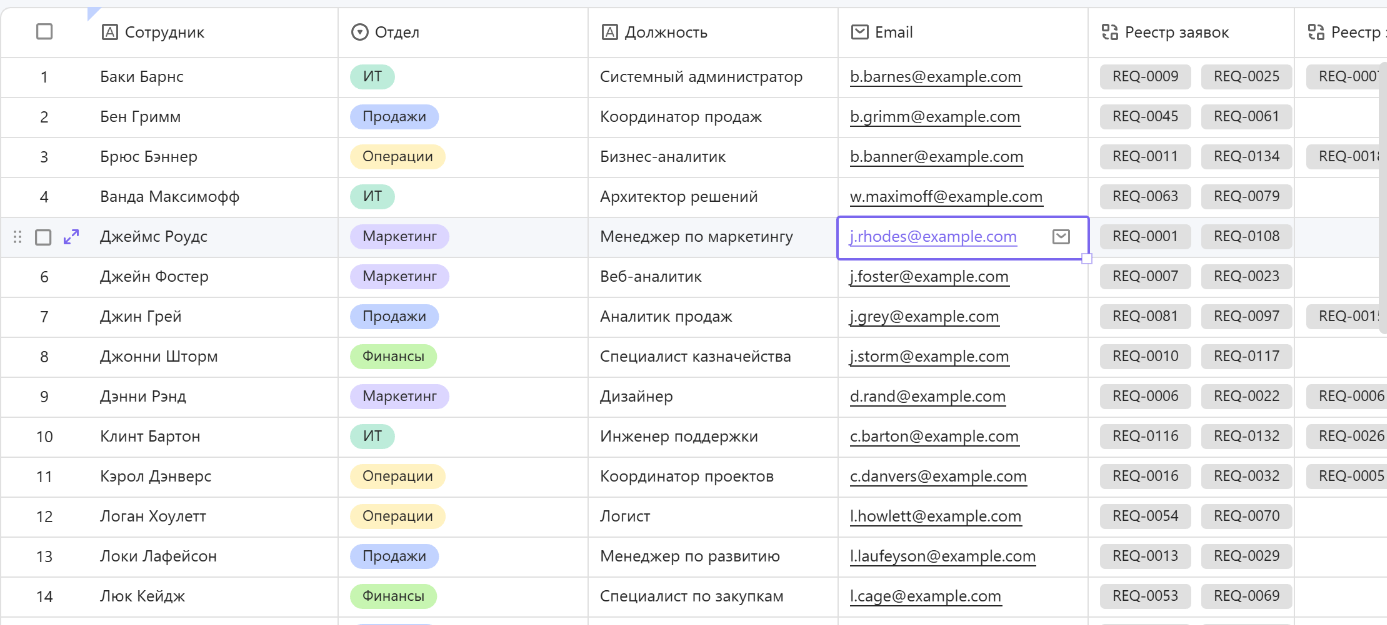Open linked record REQ-0134
The width and height of the screenshot is (1387, 625).
(1246, 157)
